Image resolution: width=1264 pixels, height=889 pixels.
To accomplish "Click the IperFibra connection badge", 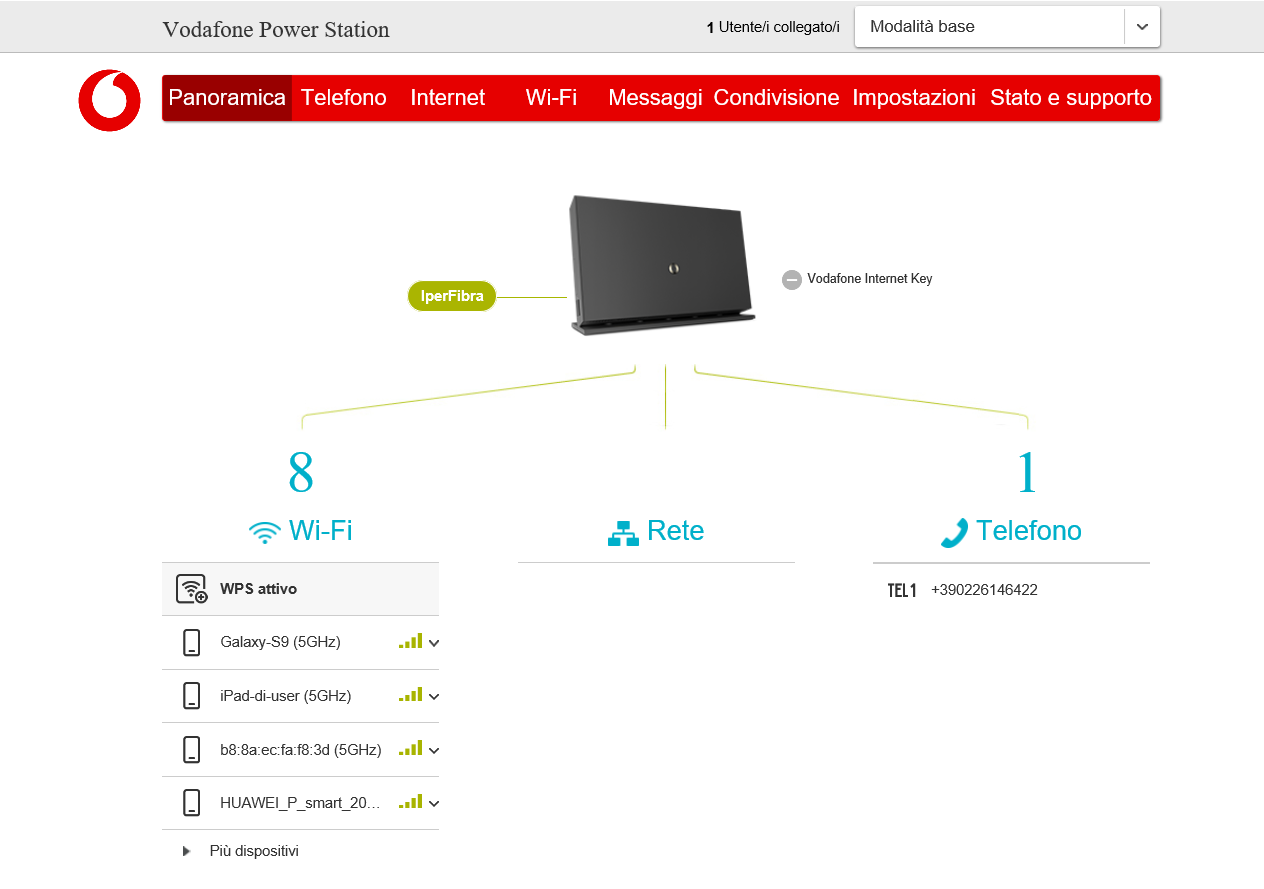I will (x=452, y=296).
